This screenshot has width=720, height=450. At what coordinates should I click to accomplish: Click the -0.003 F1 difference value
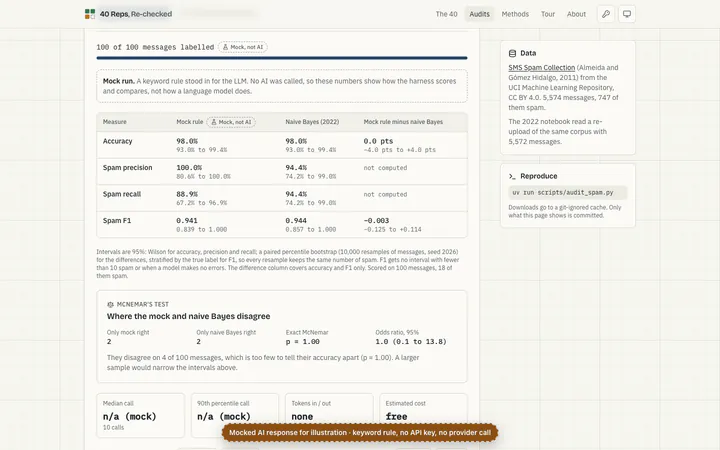pos(376,221)
